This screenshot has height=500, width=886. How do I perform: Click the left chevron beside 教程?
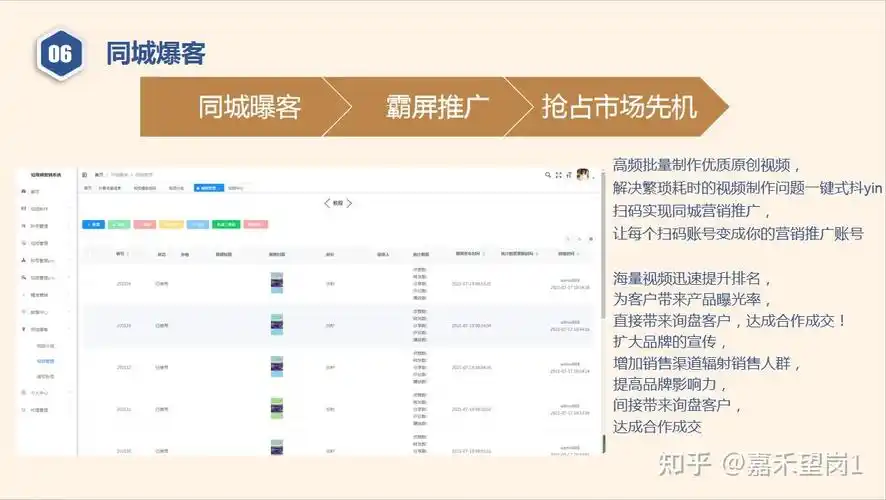(x=327, y=203)
